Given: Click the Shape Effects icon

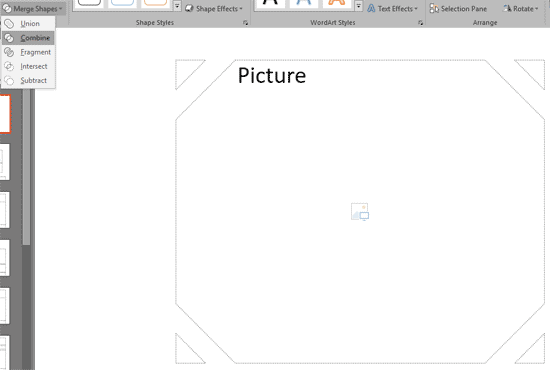Looking at the screenshot, I should pyautogui.click(x=189, y=8).
